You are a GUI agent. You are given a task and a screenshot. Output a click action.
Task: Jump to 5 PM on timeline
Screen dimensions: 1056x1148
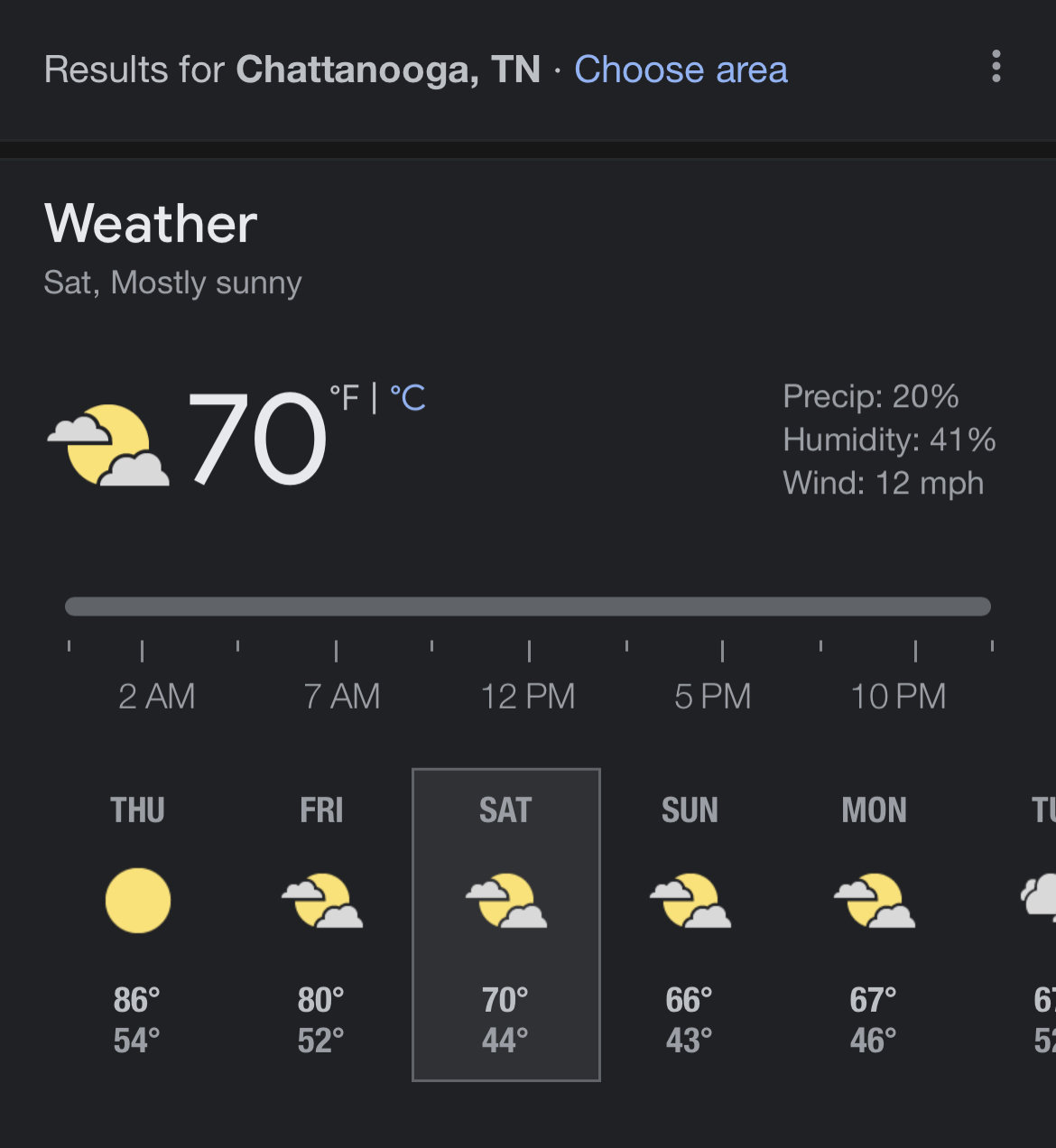point(712,696)
